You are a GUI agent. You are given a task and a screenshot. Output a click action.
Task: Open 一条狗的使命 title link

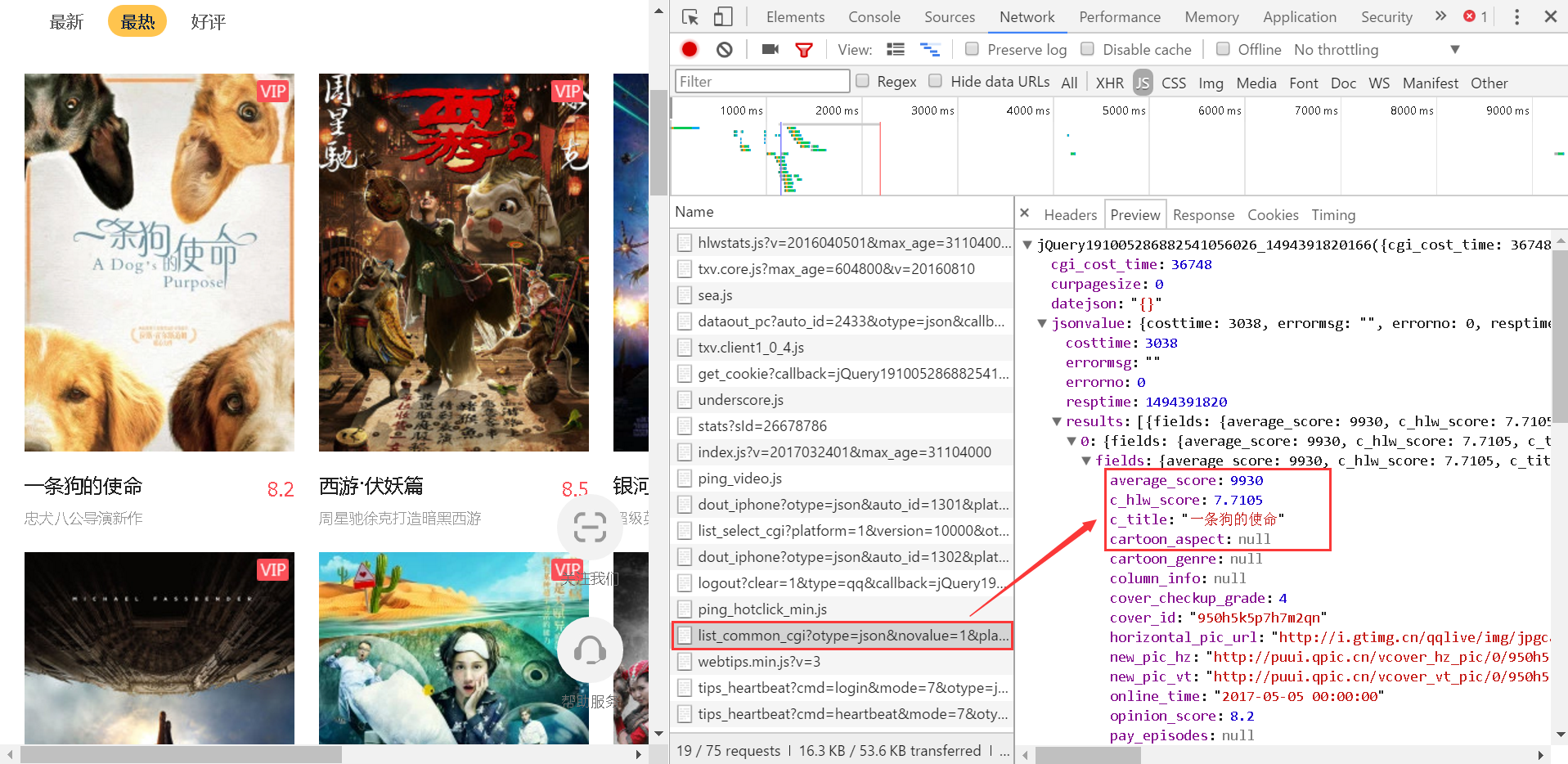(83, 486)
